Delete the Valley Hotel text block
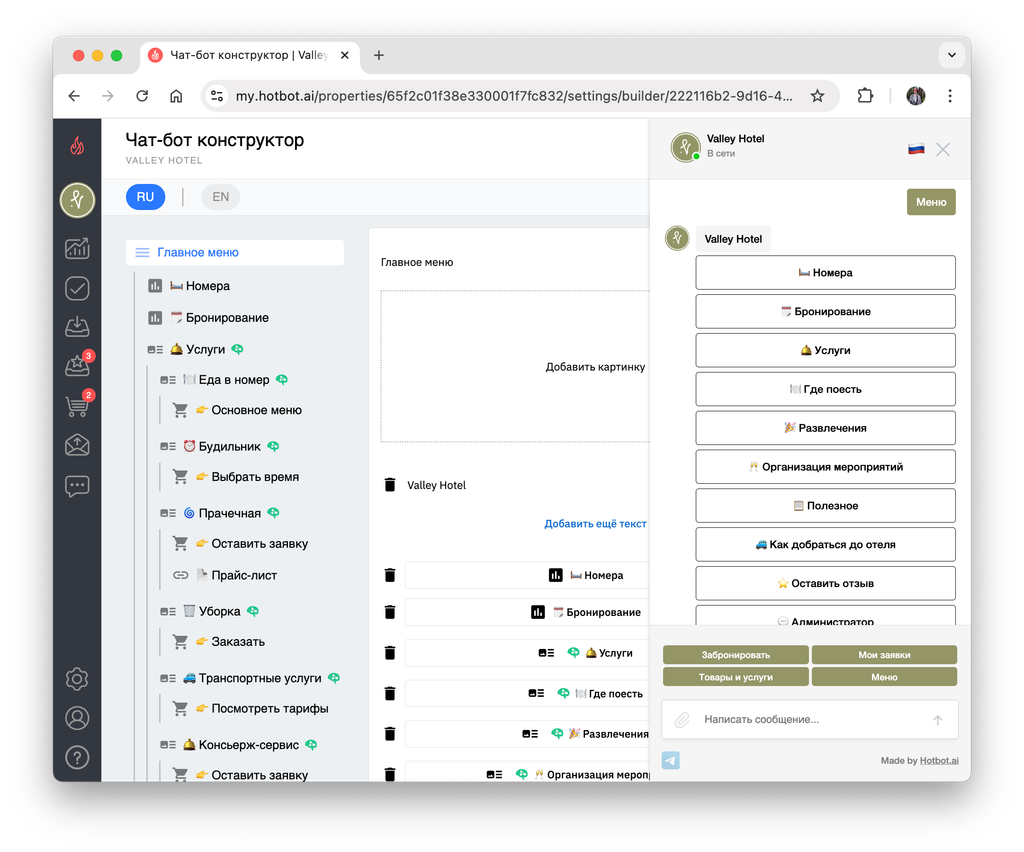Viewport: 1024px width, 852px height. coord(390,485)
